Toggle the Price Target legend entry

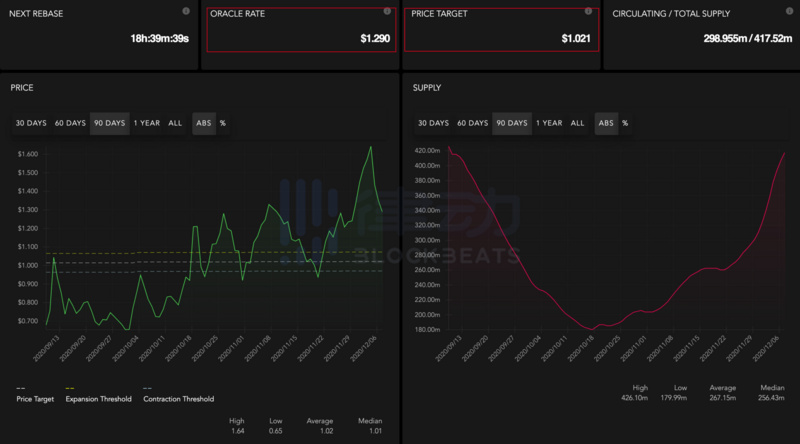click(36, 399)
